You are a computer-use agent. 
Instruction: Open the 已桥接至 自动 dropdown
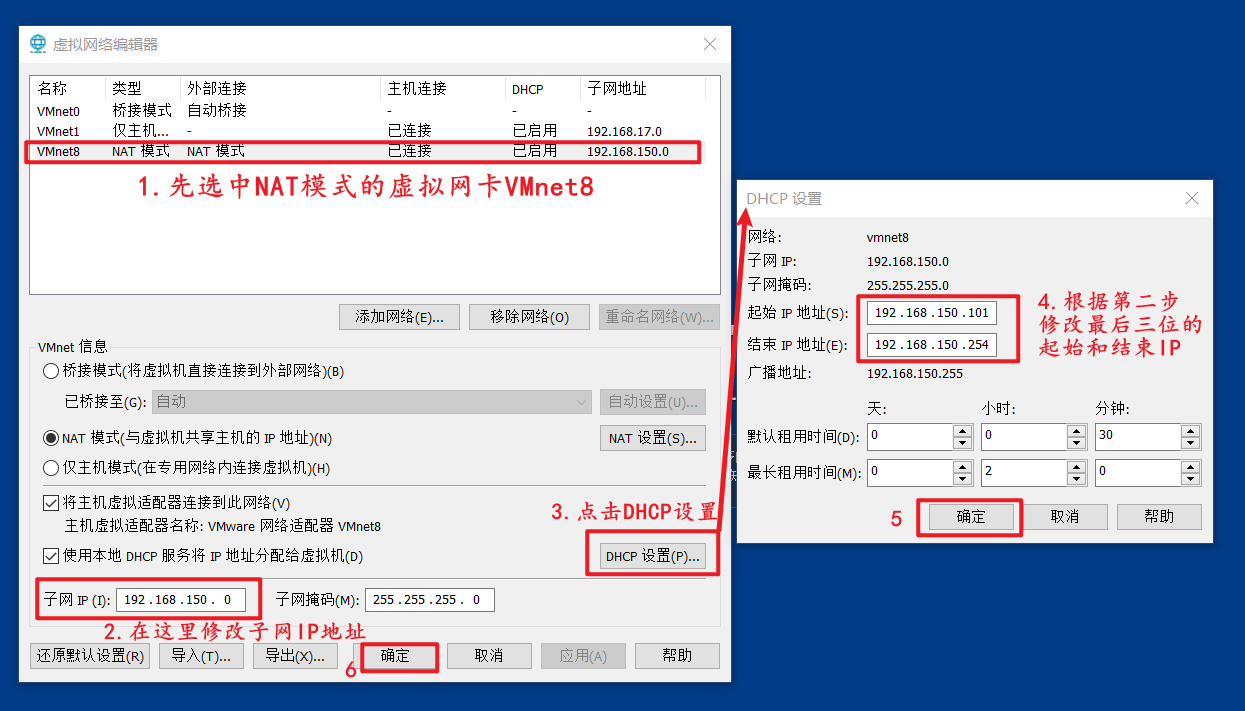(x=371, y=401)
